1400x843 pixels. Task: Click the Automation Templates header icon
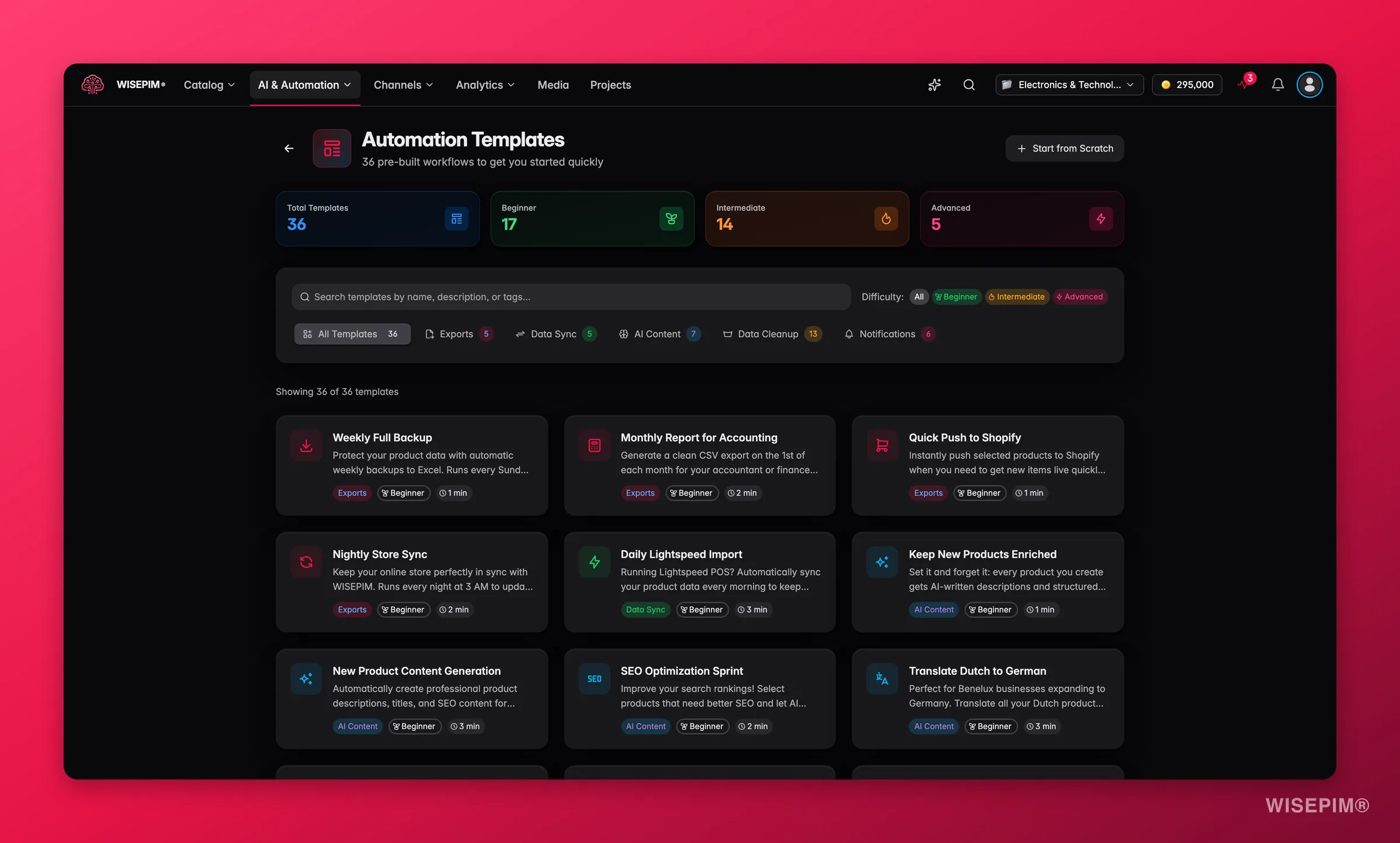point(332,148)
